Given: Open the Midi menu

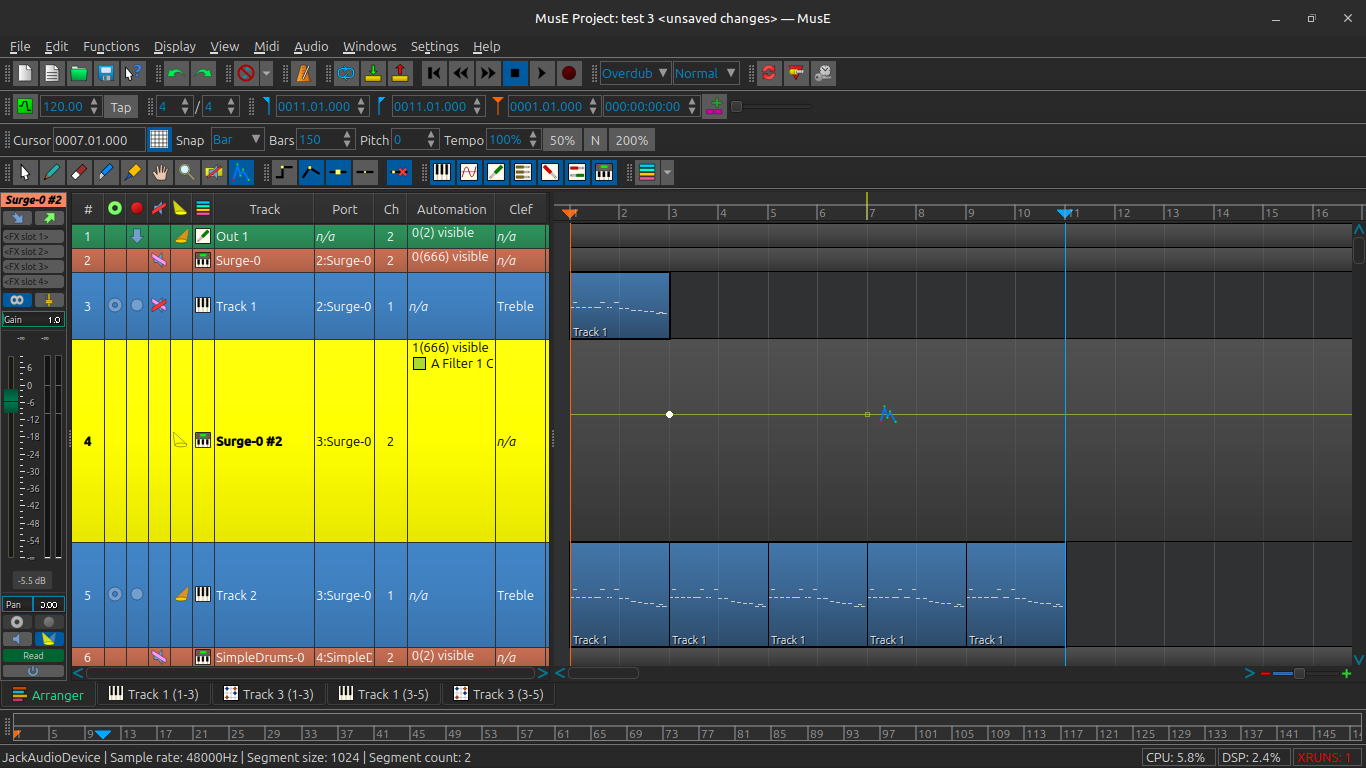Looking at the screenshot, I should 266,47.
